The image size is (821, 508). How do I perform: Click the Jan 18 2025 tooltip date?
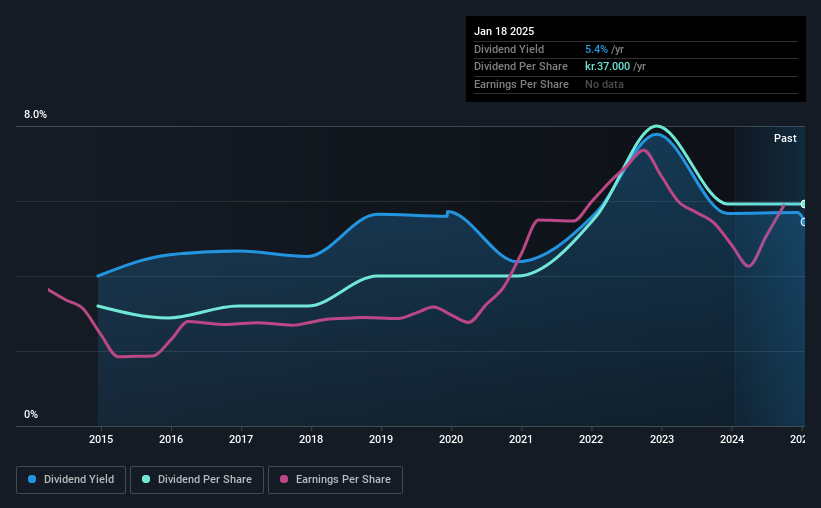(x=504, y=31)
